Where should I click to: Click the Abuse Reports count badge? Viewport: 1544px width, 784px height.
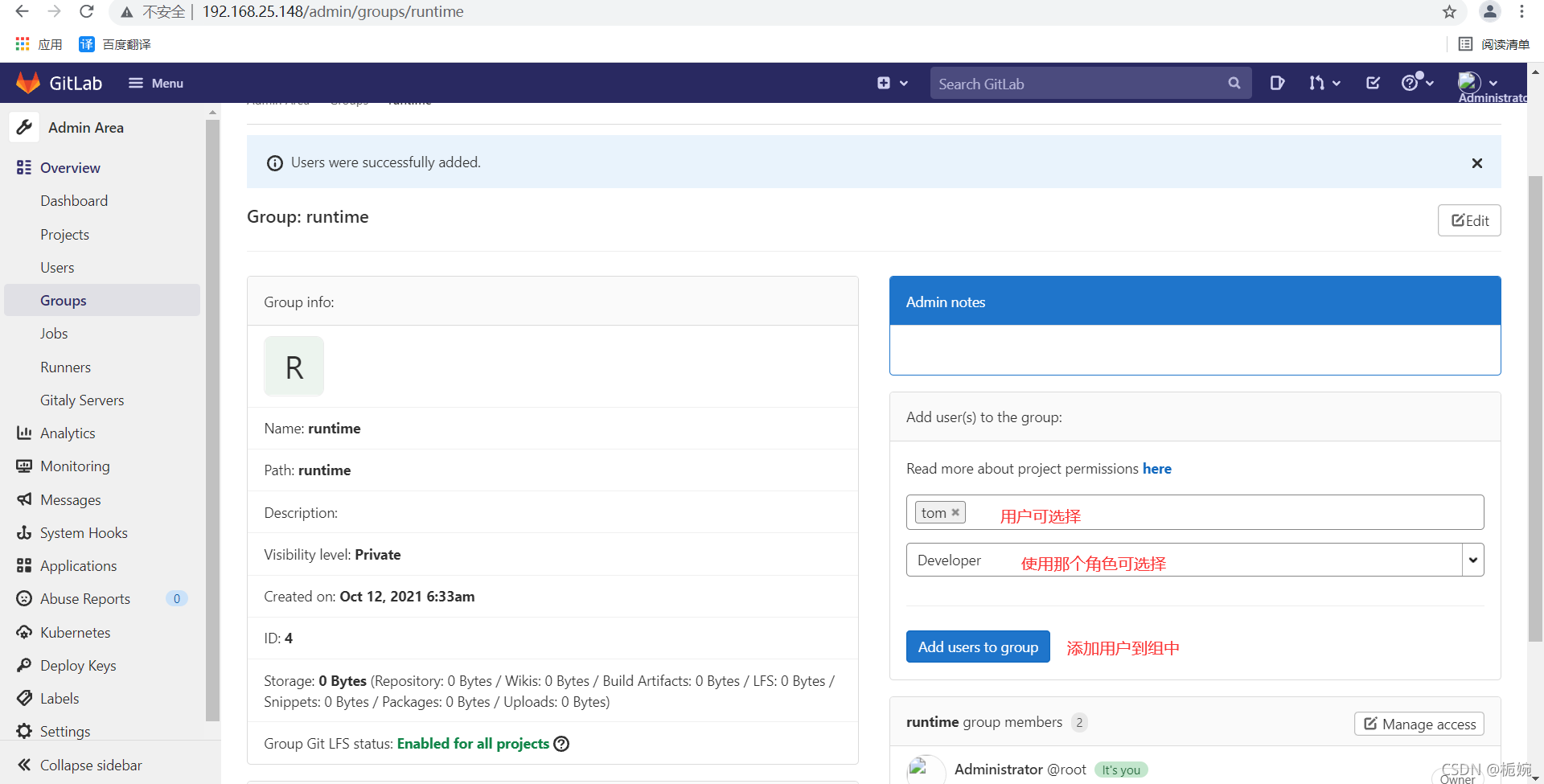pos(177,598)
